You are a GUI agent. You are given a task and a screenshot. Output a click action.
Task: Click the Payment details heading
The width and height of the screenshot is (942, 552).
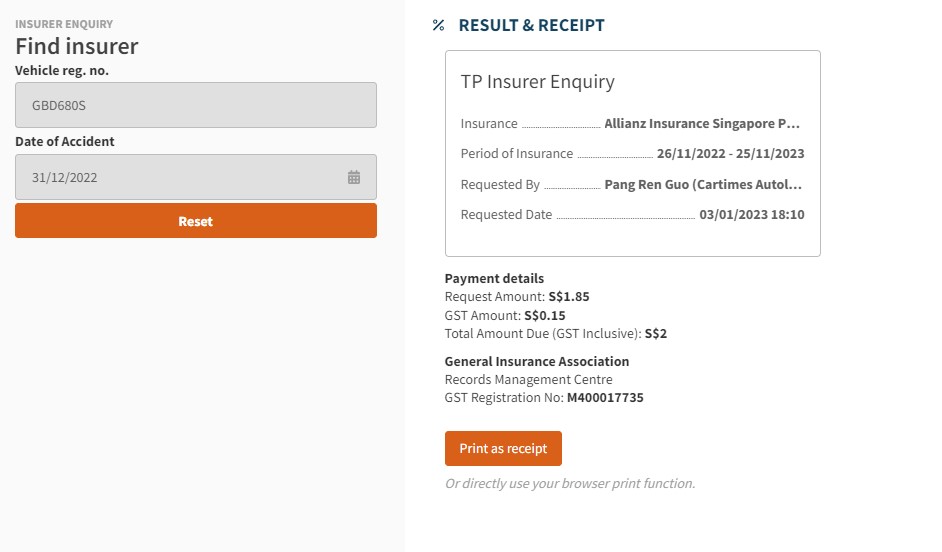494,279
